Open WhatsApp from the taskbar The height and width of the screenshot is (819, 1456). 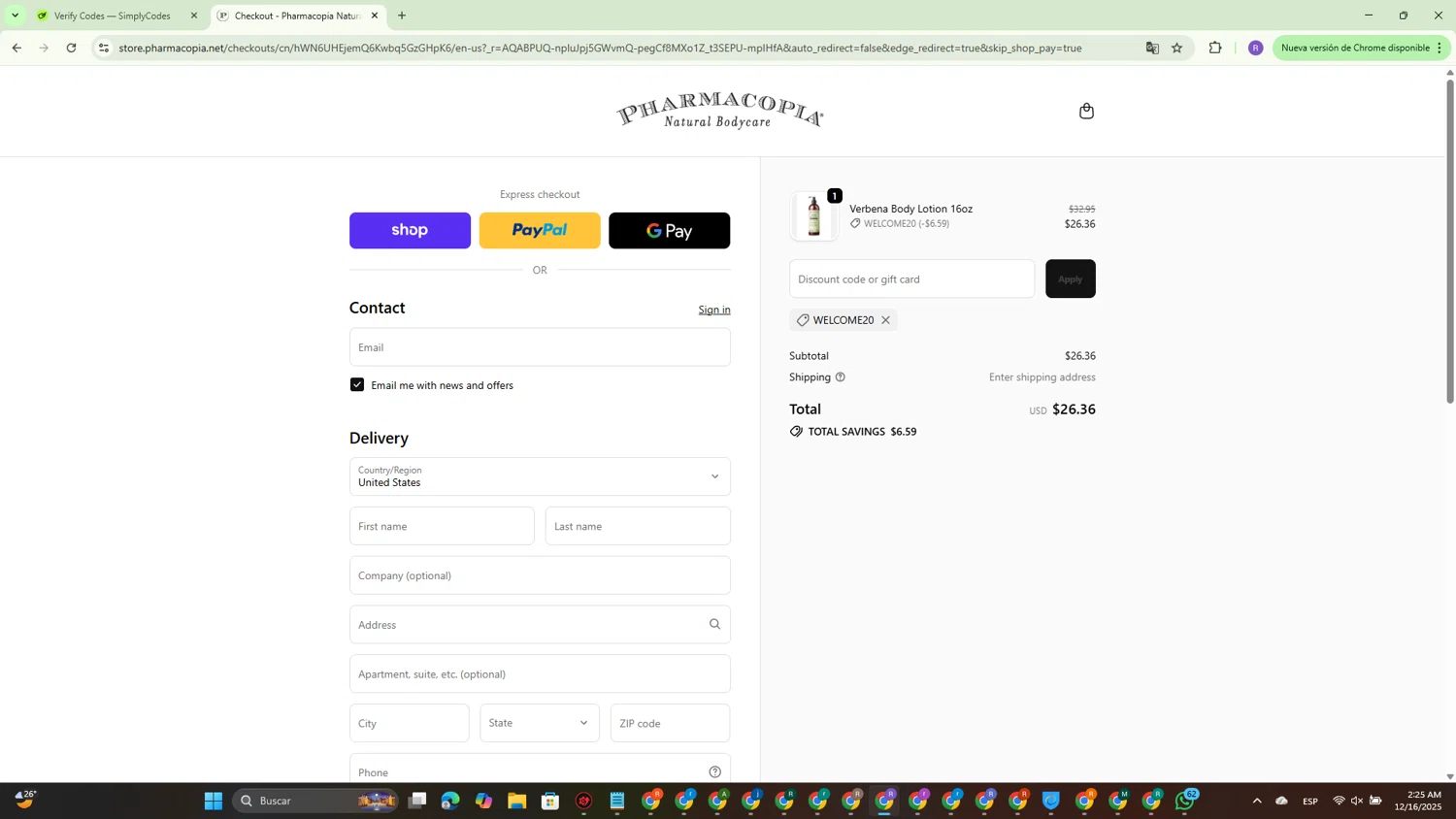coord(1185,801)
